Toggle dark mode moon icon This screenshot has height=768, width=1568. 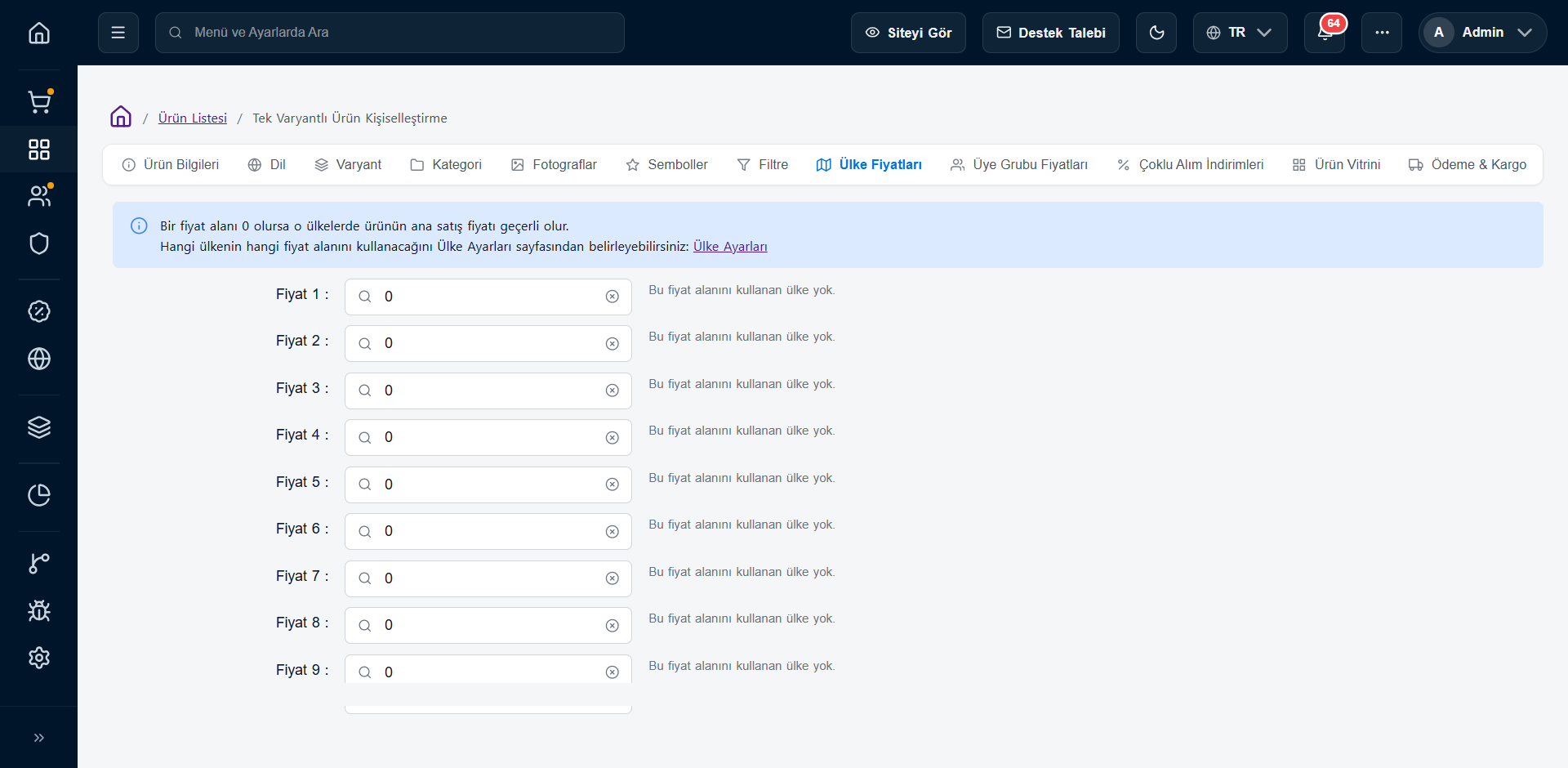tap(1156, 33)
